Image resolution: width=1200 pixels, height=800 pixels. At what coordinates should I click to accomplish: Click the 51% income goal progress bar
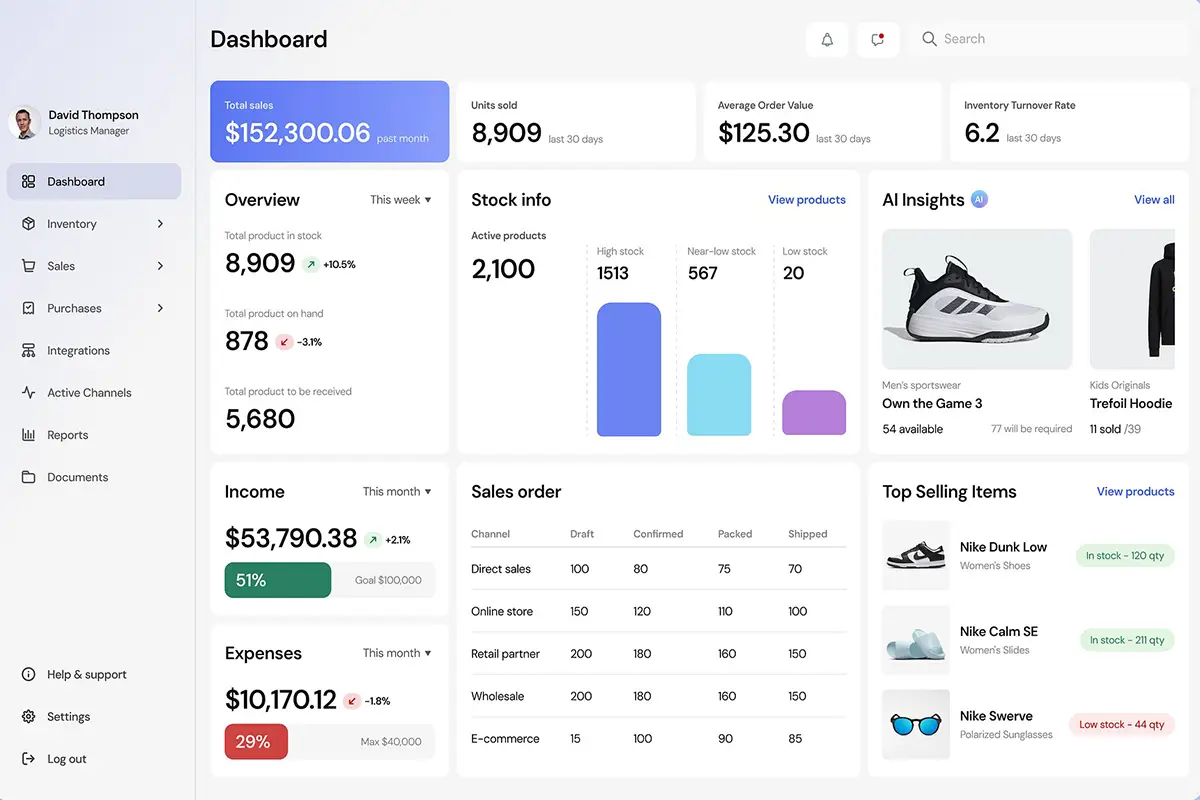click(x=277, y=579)
